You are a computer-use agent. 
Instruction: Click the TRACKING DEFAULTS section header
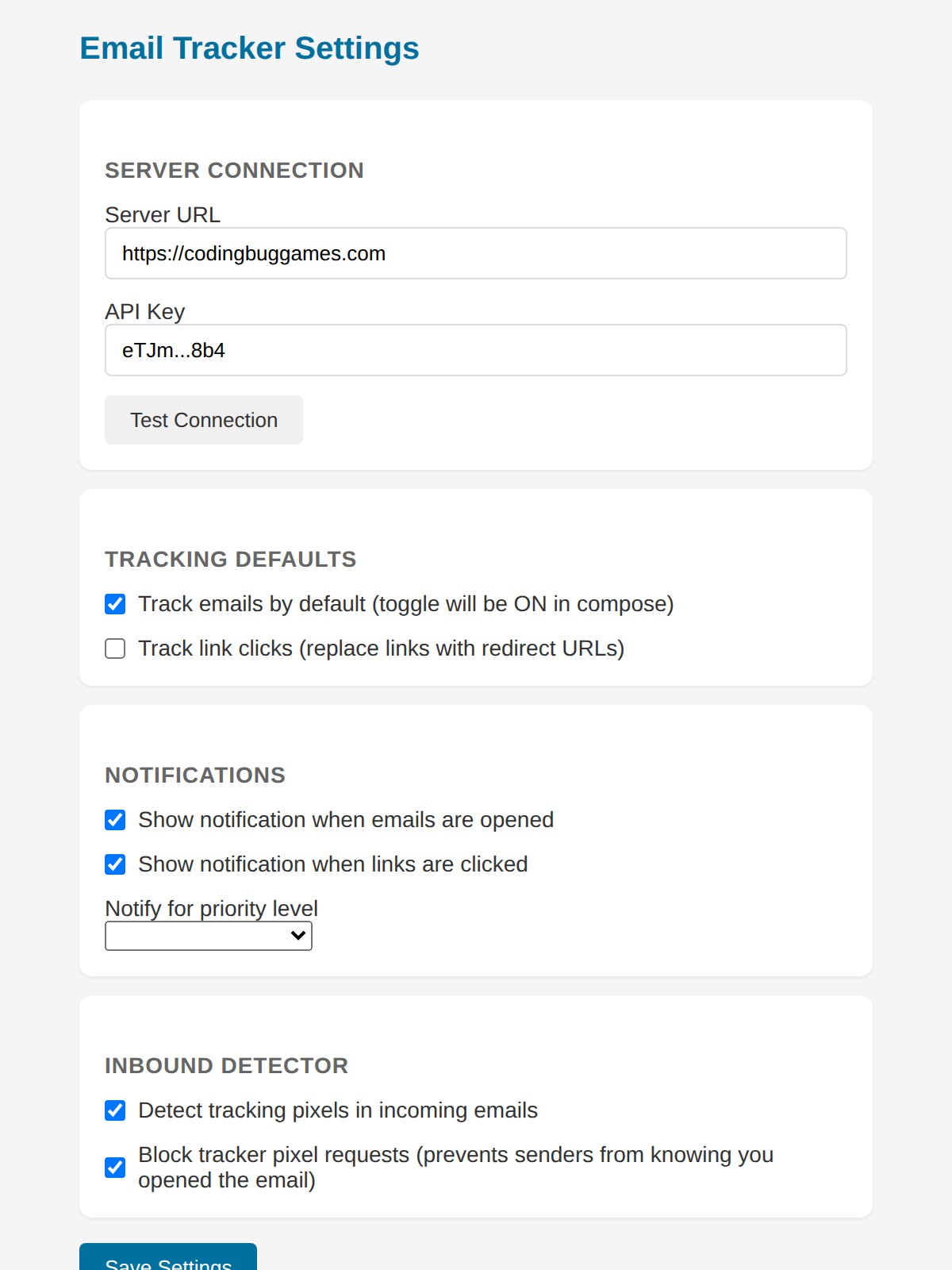click(x=230, y=559)
